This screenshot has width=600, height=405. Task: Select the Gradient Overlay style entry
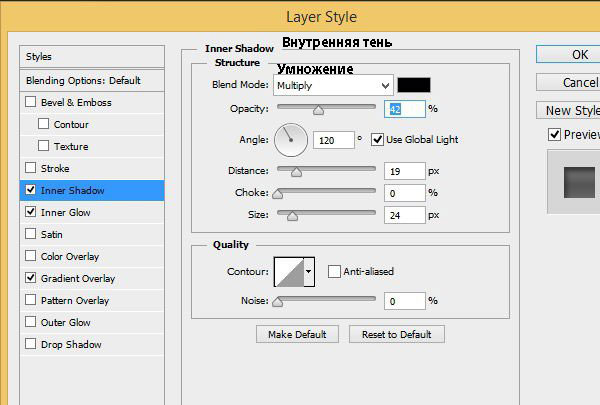pos(78,278)
